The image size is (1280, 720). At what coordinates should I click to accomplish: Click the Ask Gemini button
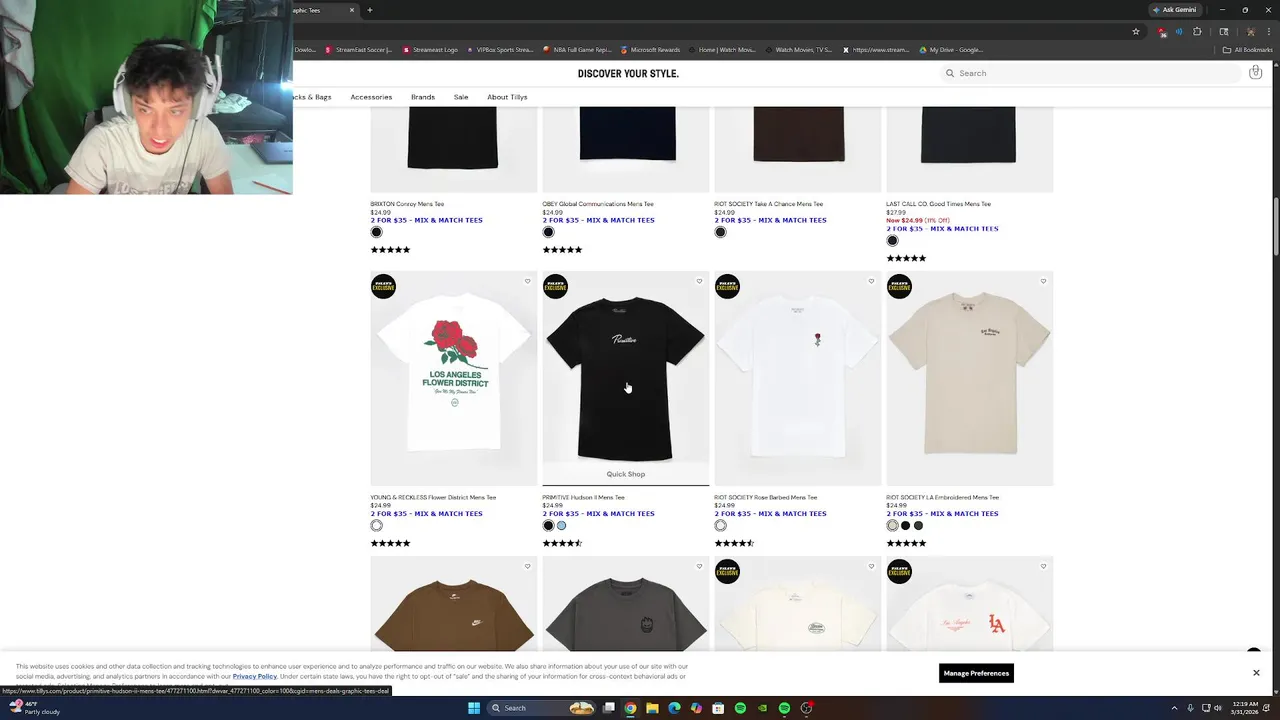[x=1174, y=10]
